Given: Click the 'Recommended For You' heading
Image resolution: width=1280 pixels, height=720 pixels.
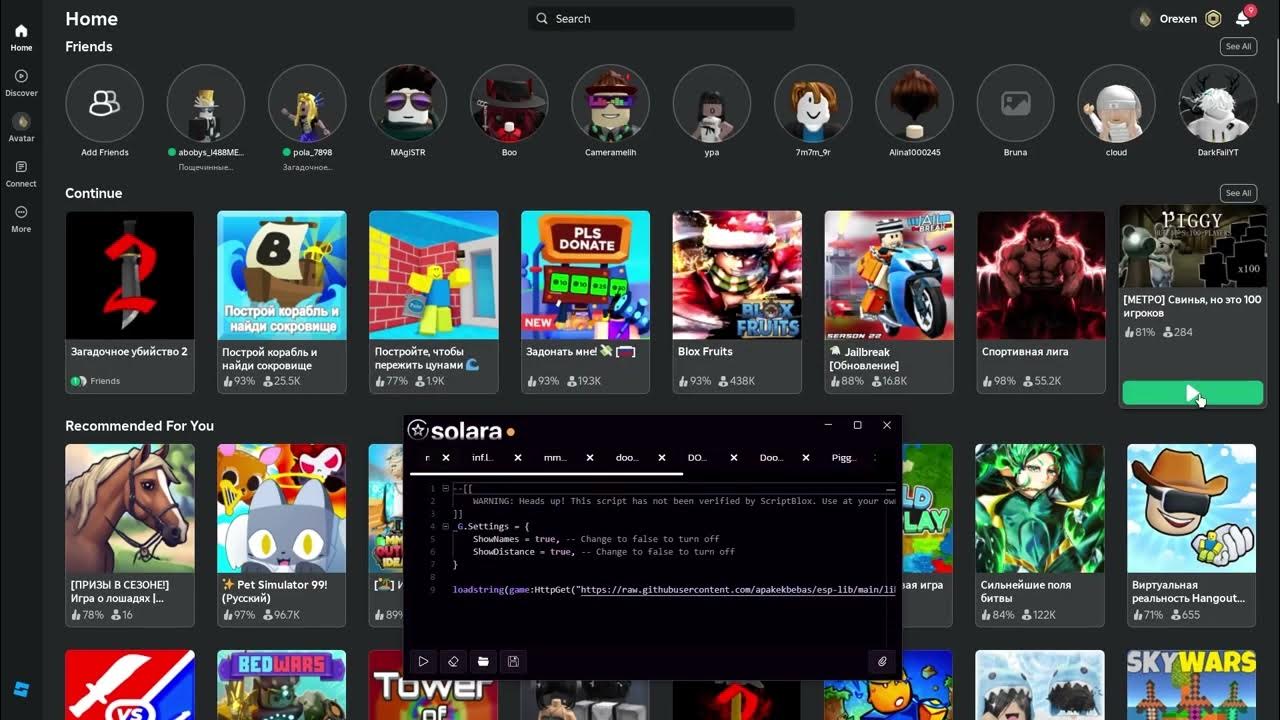Looking at the screenshot, I should click(140, 426).
